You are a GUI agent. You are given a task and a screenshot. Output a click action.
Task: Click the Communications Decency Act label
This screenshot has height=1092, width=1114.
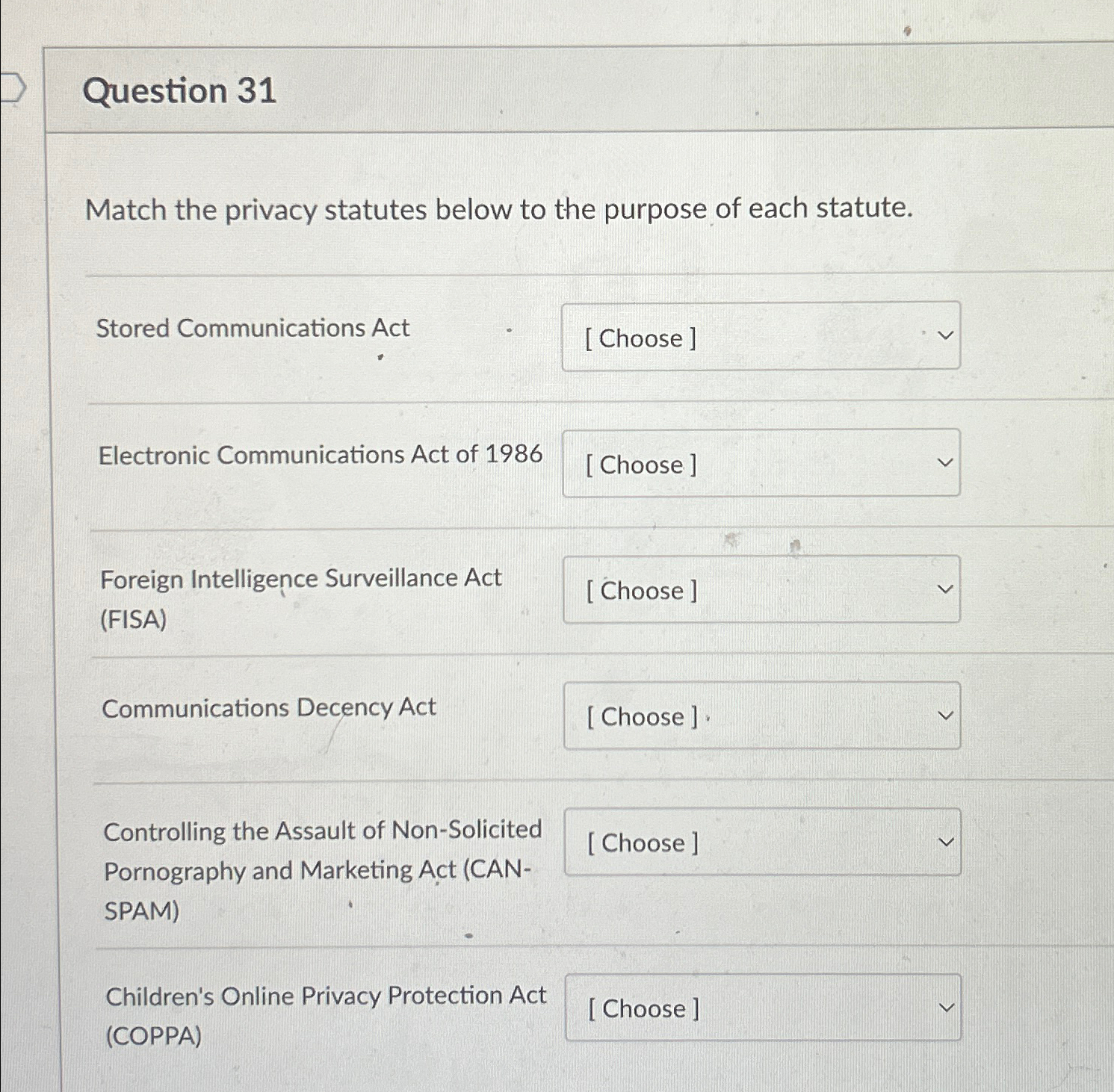[267, 707]
